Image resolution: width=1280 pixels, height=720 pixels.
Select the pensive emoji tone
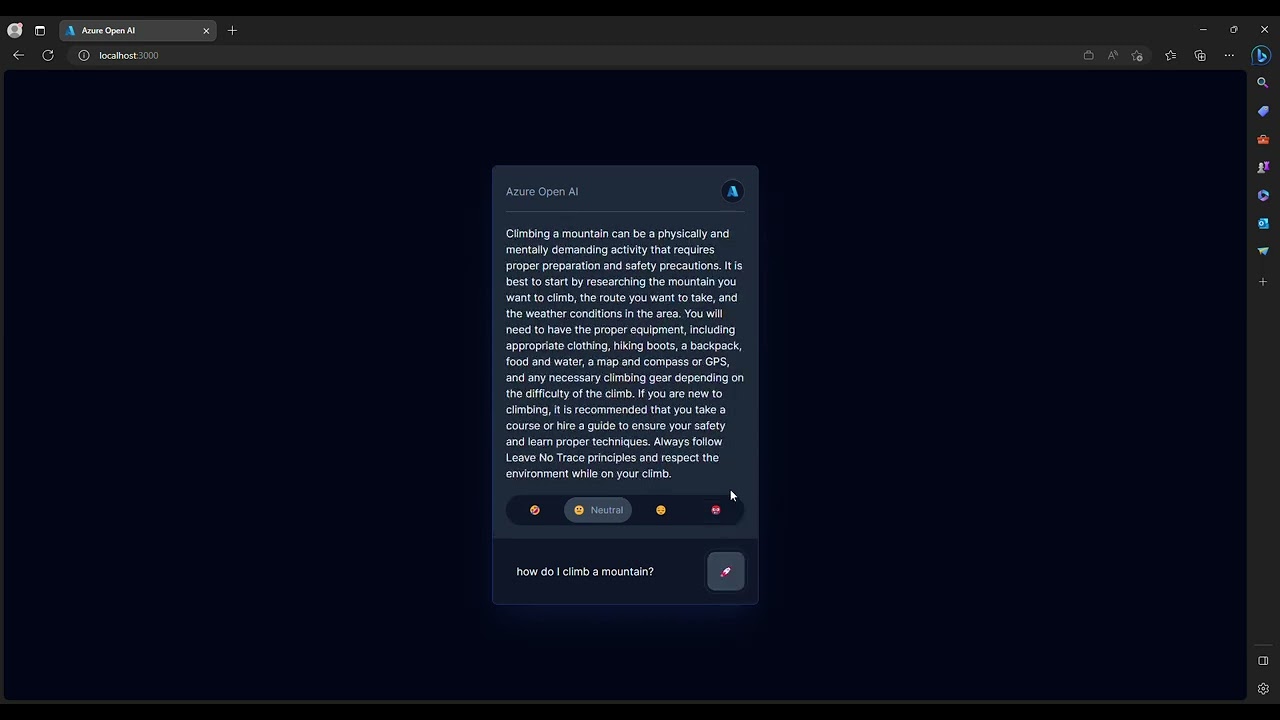pyautogui.click(x=660, y=510)
